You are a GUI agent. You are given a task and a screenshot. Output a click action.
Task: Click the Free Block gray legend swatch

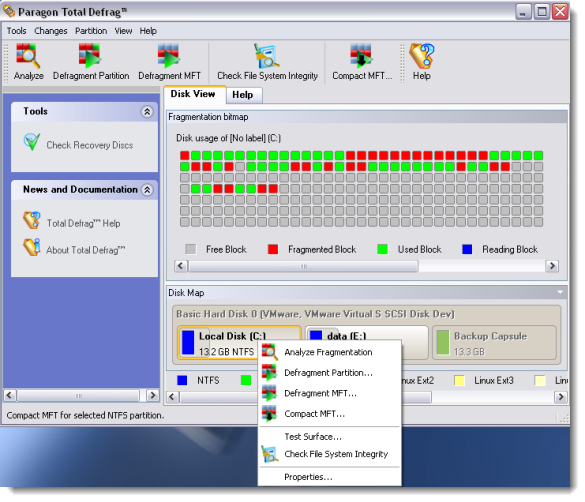pyautogui.click(x=191, y=249)
